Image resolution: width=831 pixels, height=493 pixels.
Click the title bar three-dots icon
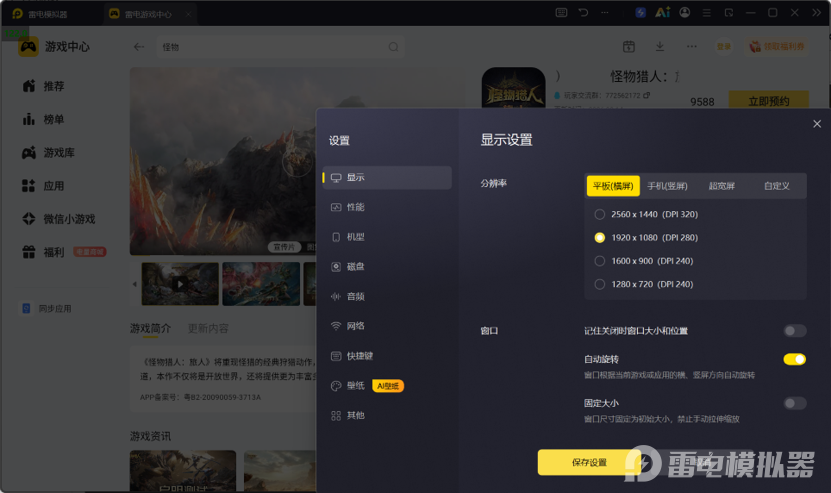605,12
